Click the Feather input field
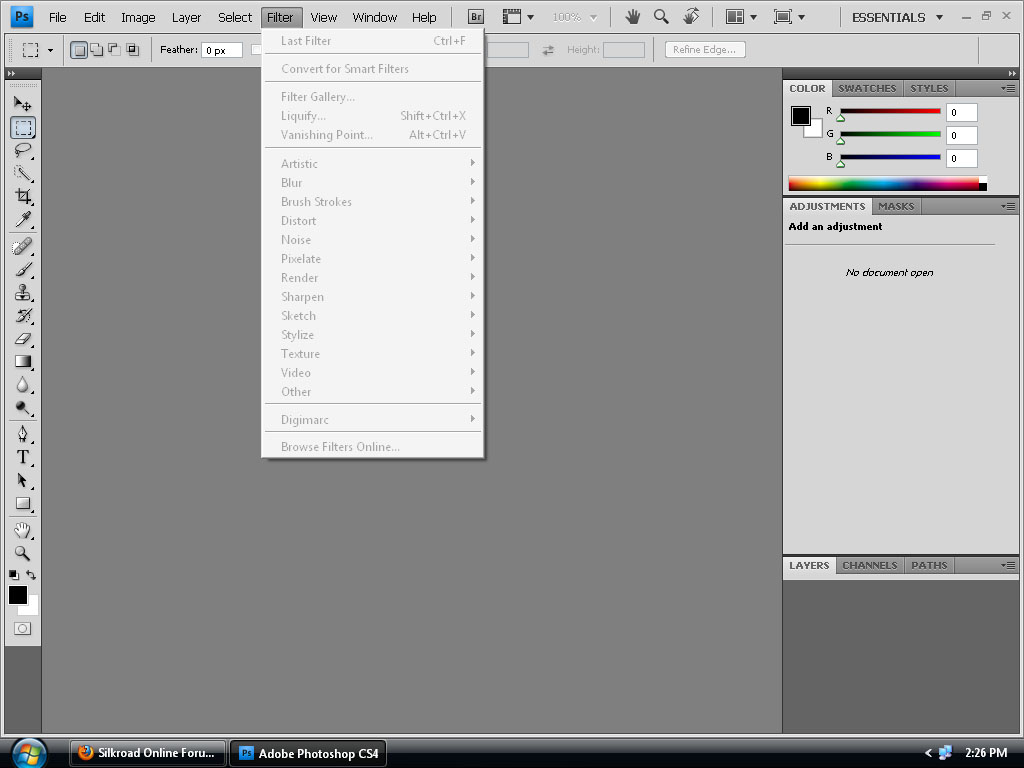The image size is (1024, 768). 221,50
